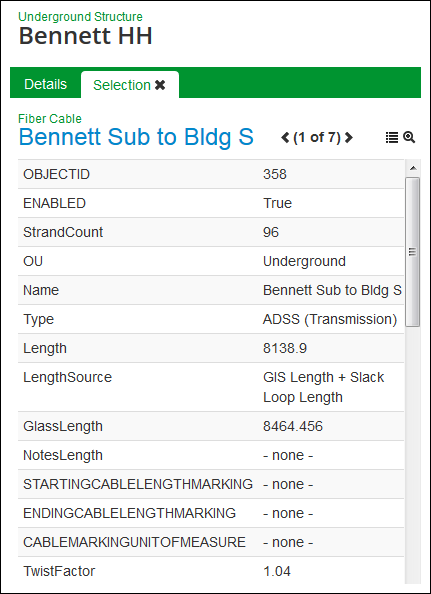Click the Length value 8138.9
The width and height of the screenshot is (431, 594).
[285, 348]
